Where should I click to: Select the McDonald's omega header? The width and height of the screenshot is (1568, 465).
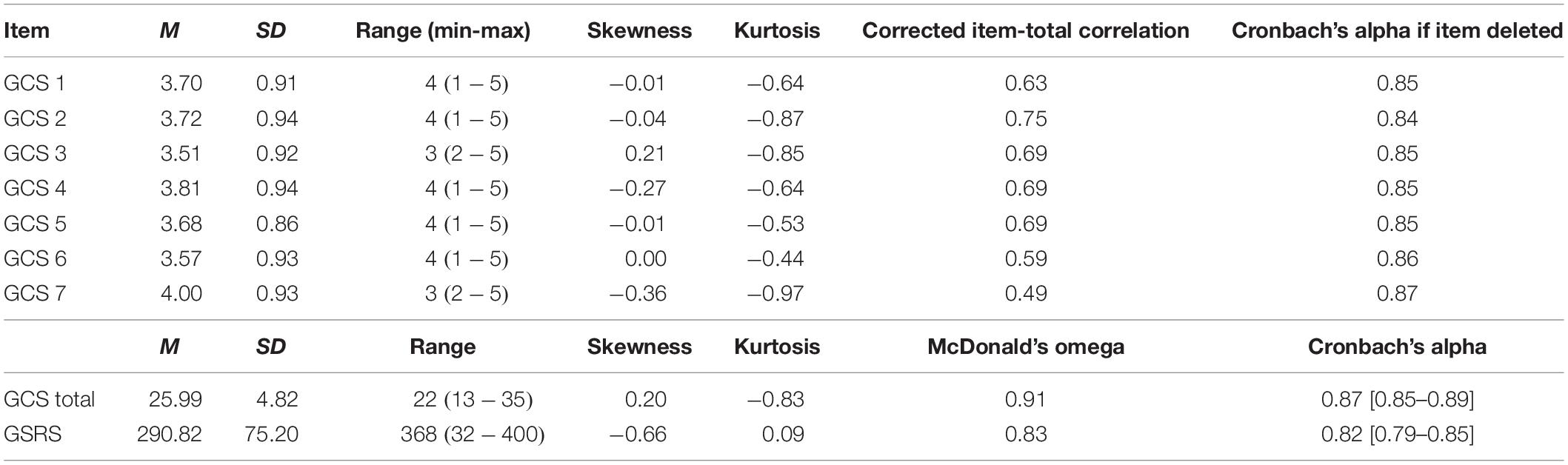coord(1026,347)
